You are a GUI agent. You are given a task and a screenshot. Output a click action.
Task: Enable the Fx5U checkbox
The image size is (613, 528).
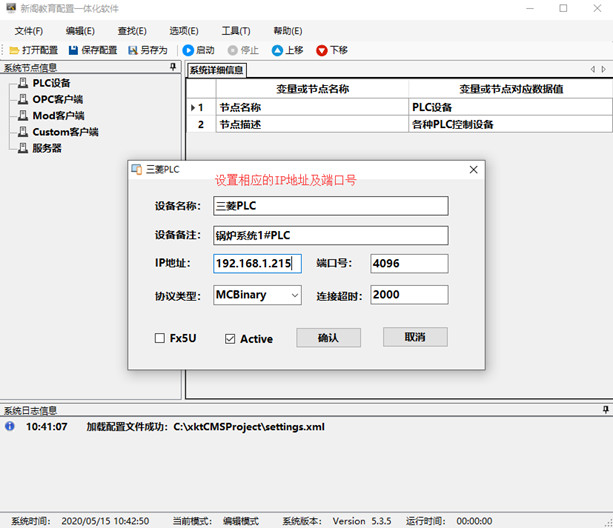pyautogui.click(x=160, y=338)
